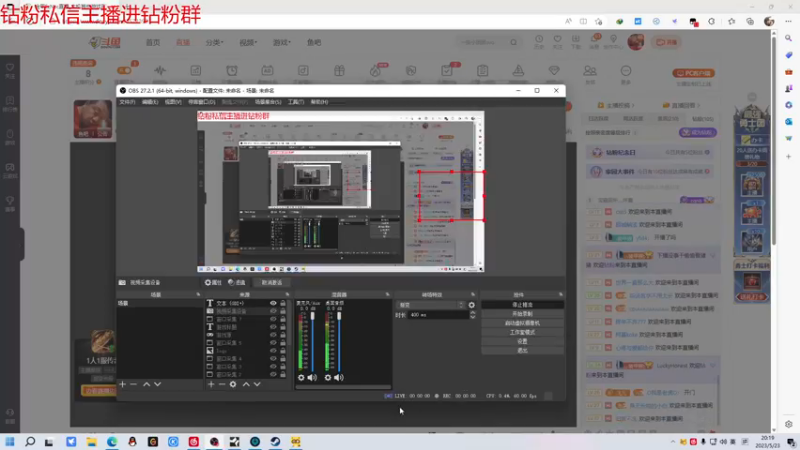Click the warning triangle icon in Douyu toolbar
Viewport: 800px width, 450px height.
tap(518, 71)
